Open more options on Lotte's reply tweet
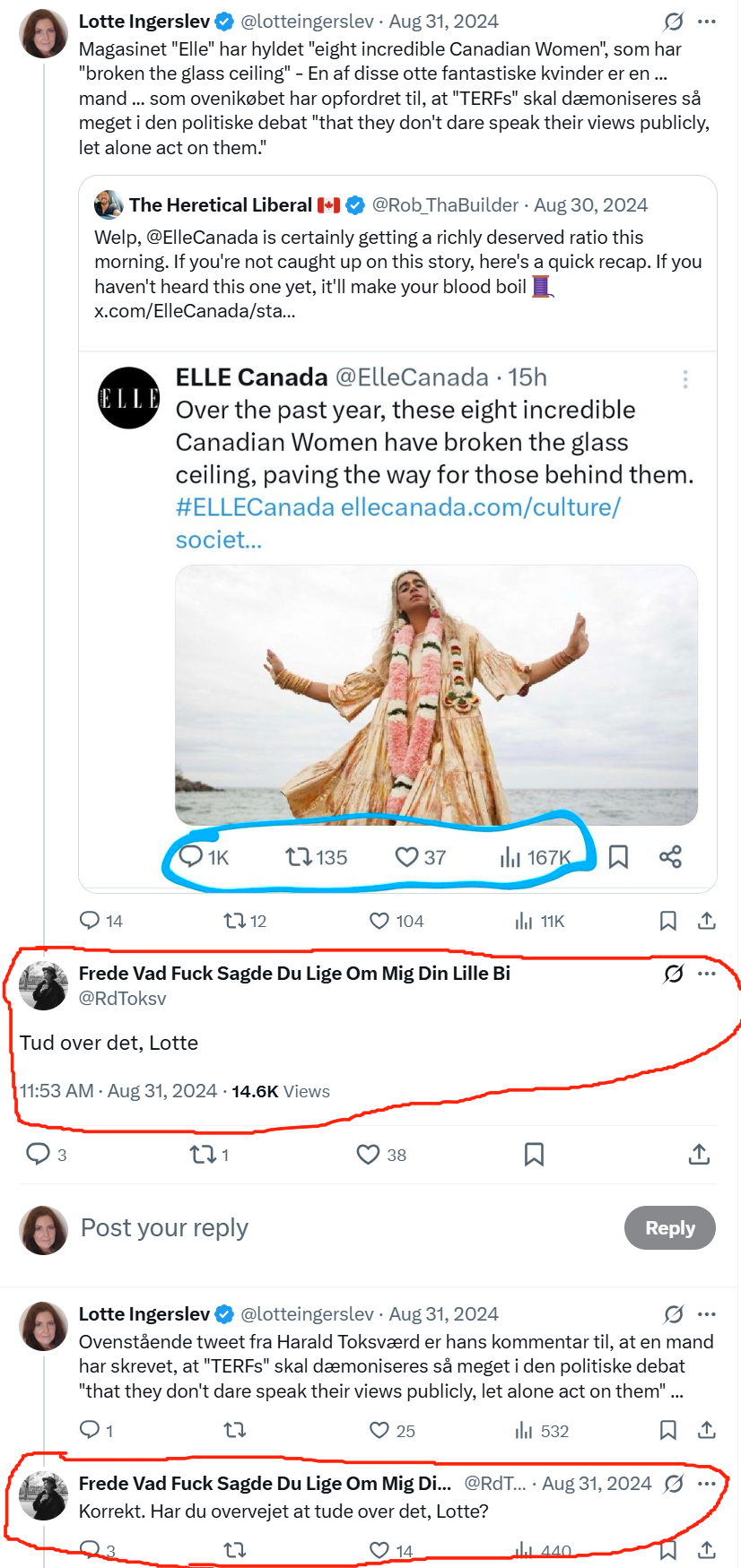 point(707,1314)
